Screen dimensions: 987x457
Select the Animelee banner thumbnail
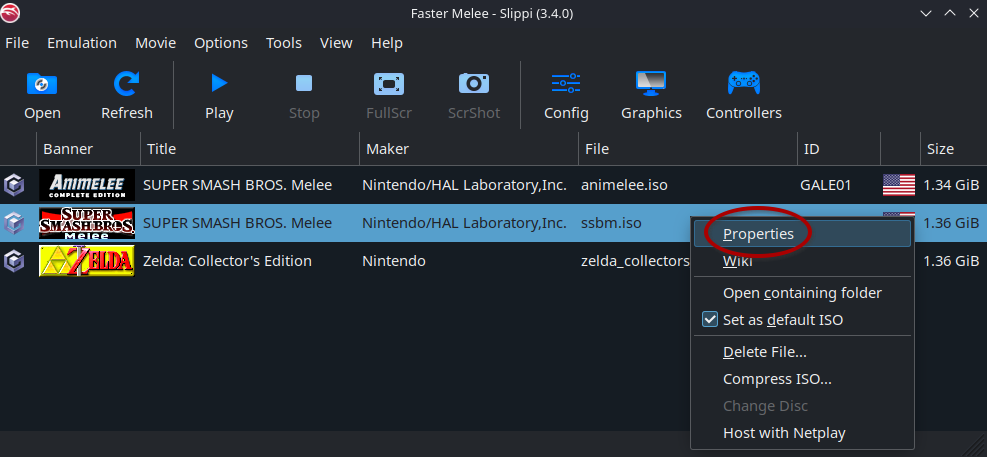87,185
